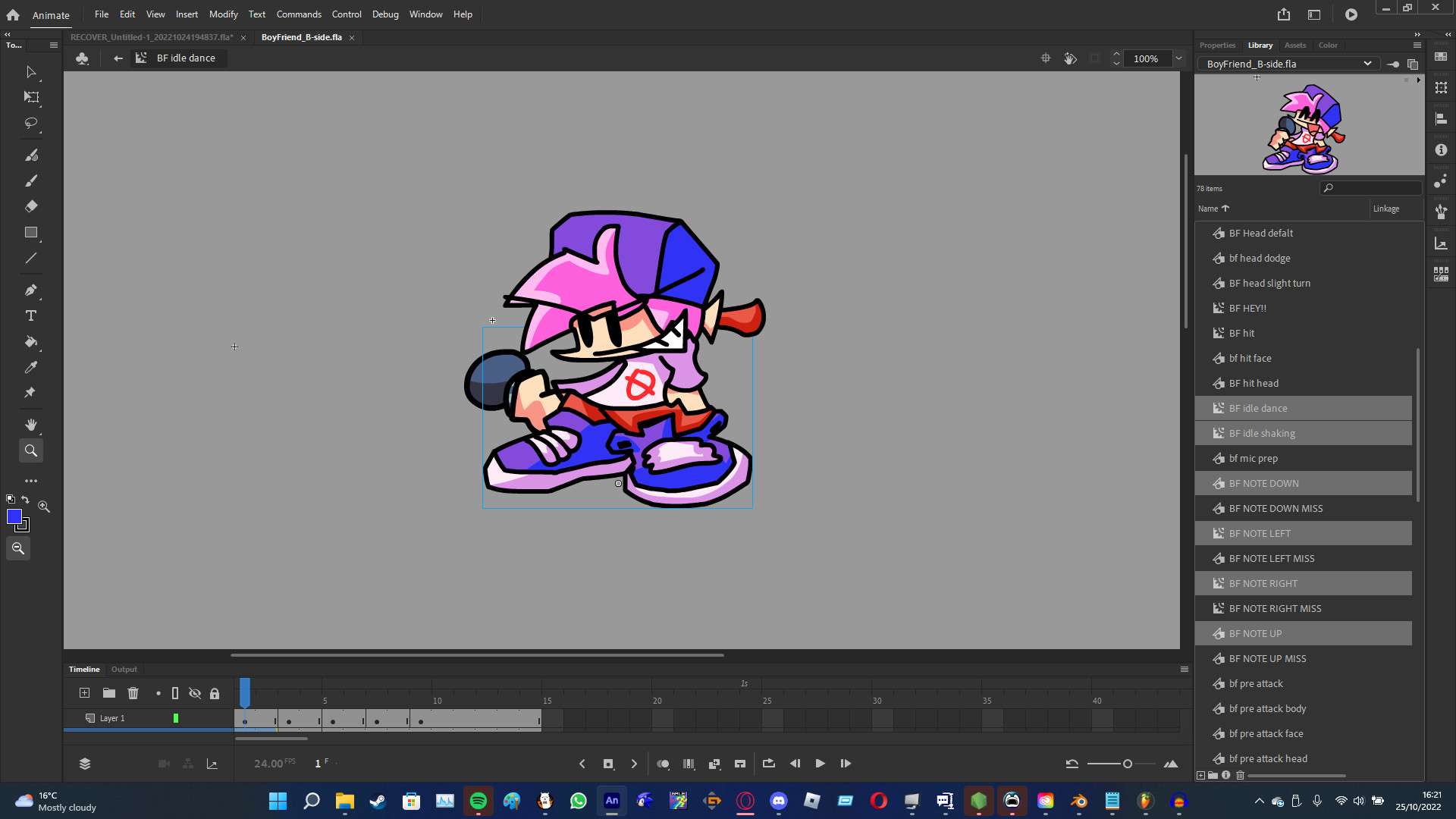The image size is (1456, 819).
Task: Select the Selection arrow tool
Action: pos(31,72)
